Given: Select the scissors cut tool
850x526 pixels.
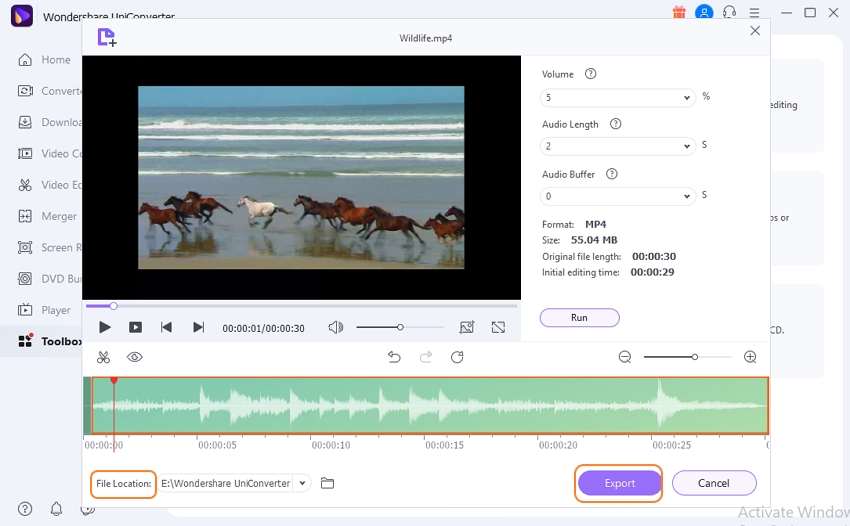Looking at the screenshot, I should pyautogui.click(x=103, y=357).
